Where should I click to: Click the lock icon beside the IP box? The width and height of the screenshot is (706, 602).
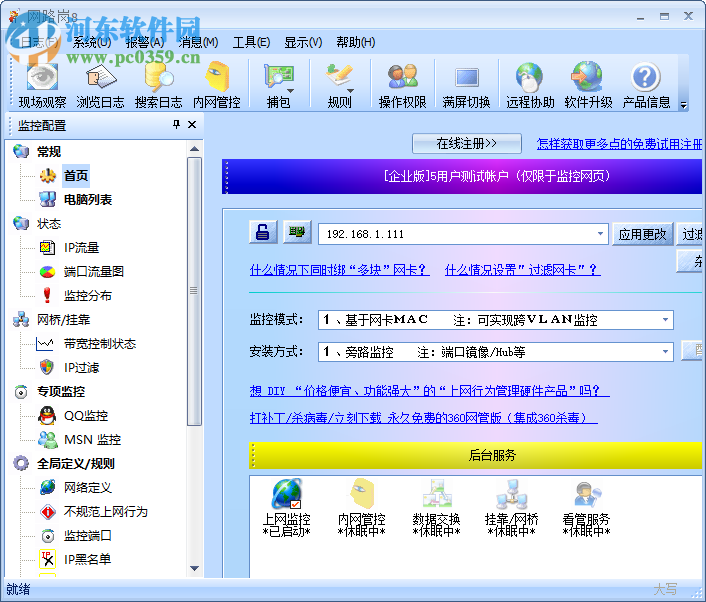tap(263, 232)
